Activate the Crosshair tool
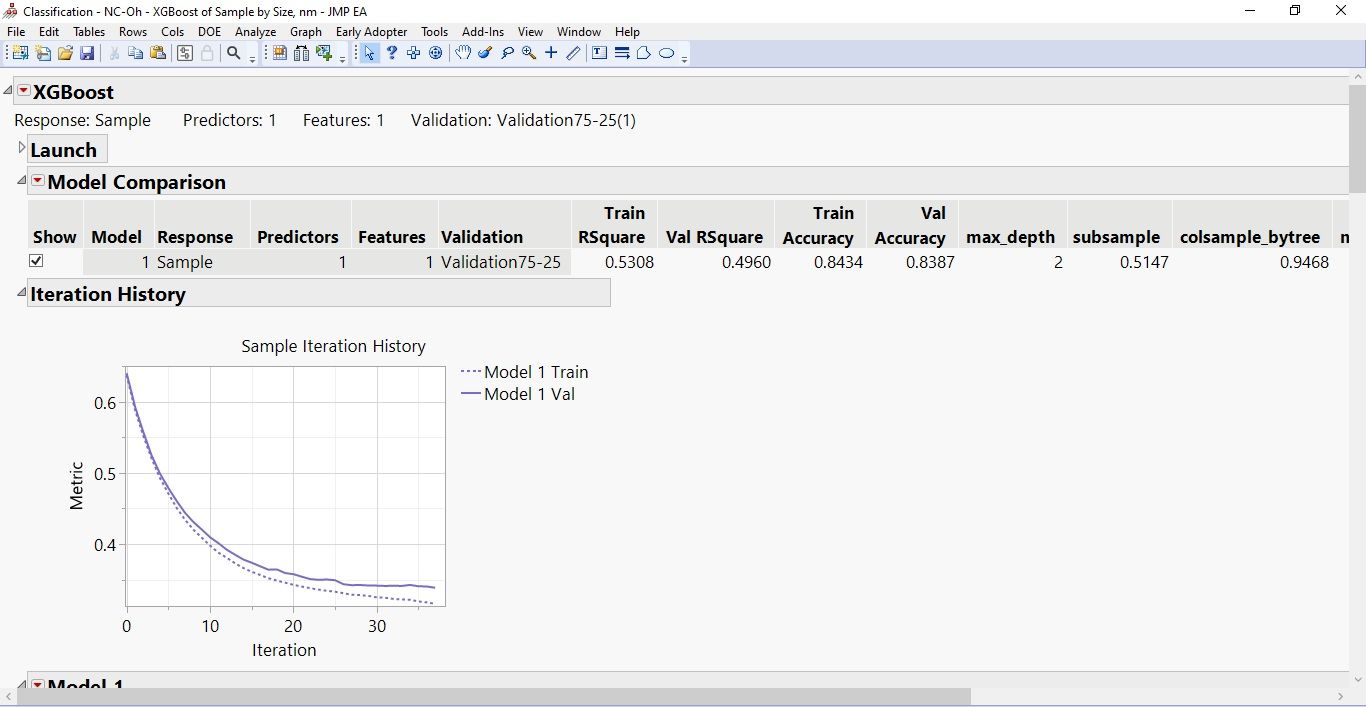 (553, 52)
